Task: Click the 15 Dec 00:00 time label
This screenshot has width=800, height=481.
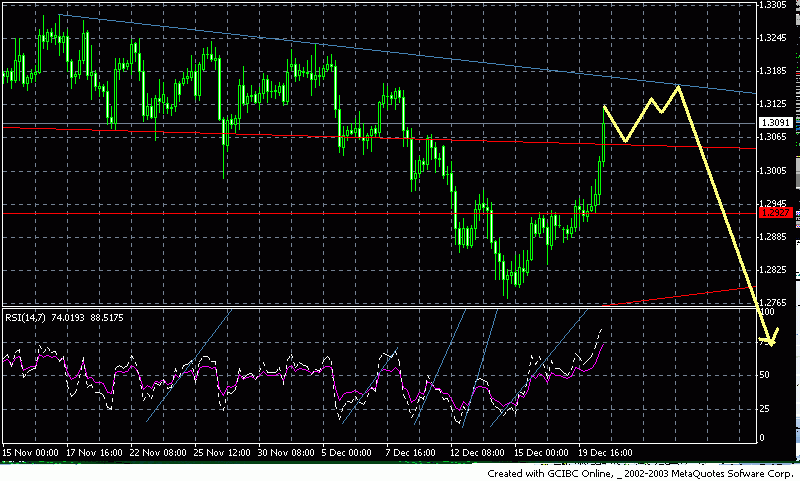Action: pyautogui.click(x=541, y=452)
